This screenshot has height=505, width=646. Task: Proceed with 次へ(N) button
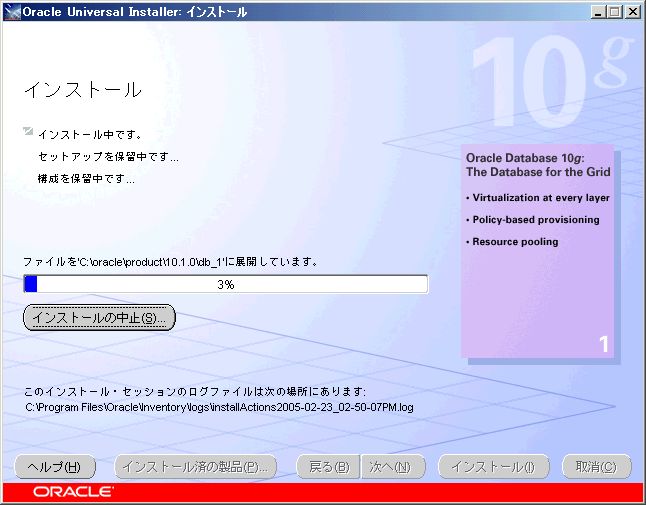[393, 467]
